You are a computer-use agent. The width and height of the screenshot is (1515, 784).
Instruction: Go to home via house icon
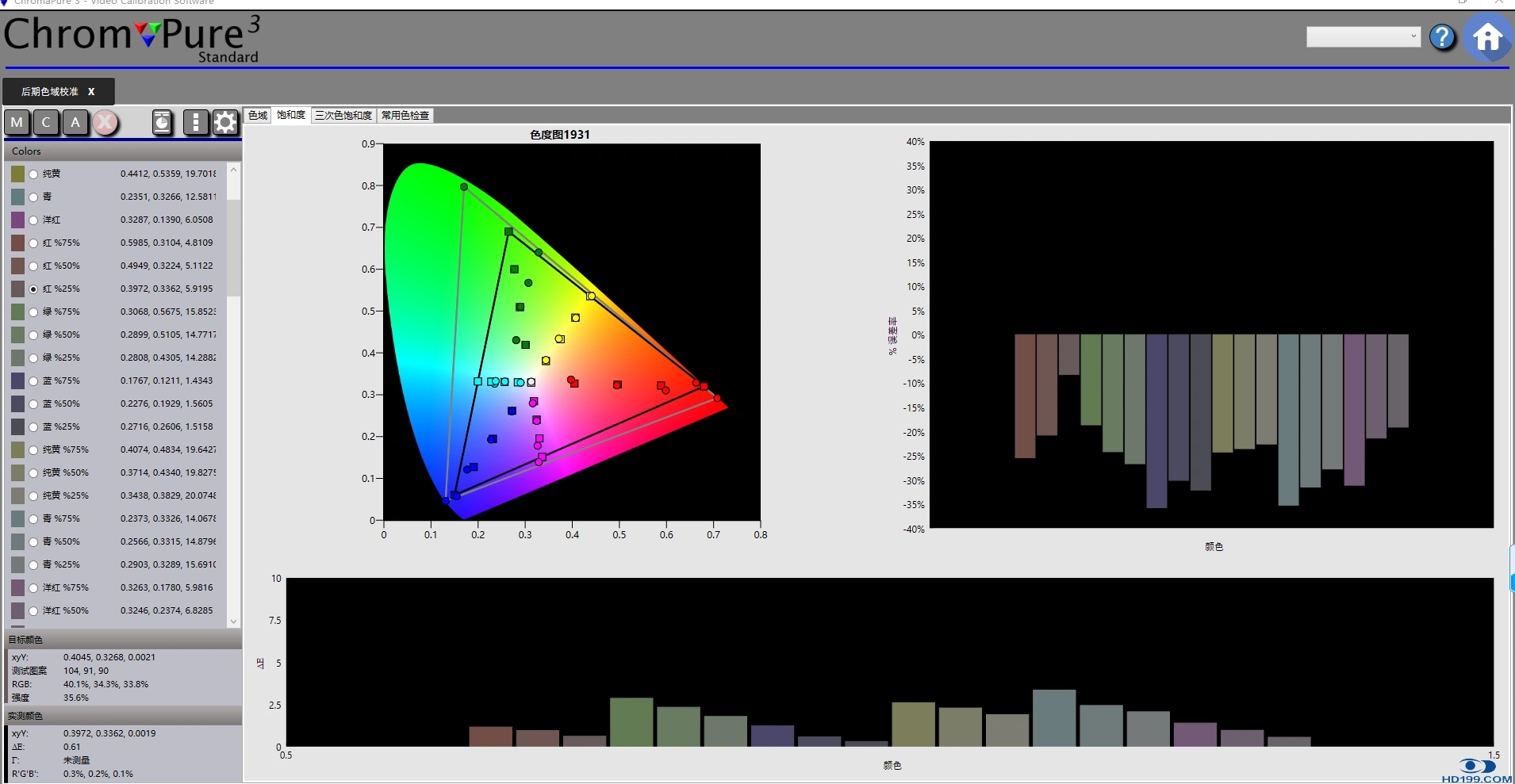click(1488, 37)
